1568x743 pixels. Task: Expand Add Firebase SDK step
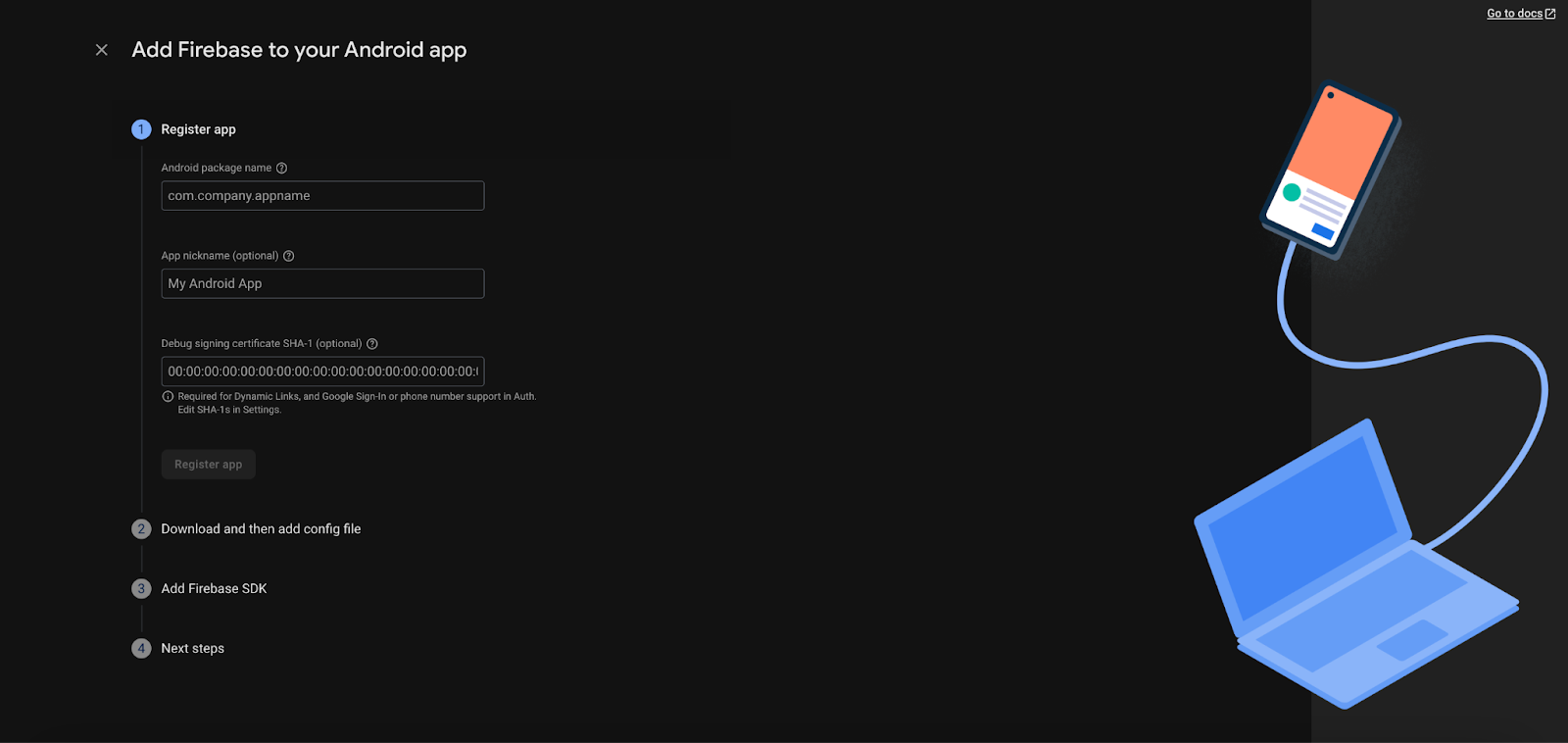click(x=214, y=589)
